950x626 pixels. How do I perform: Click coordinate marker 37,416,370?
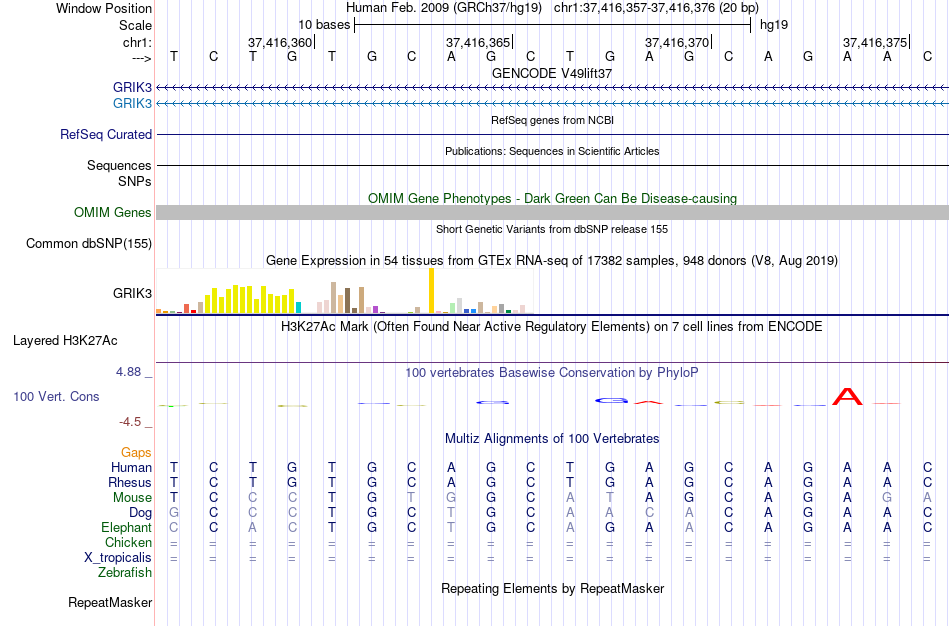tap(676, 42)
